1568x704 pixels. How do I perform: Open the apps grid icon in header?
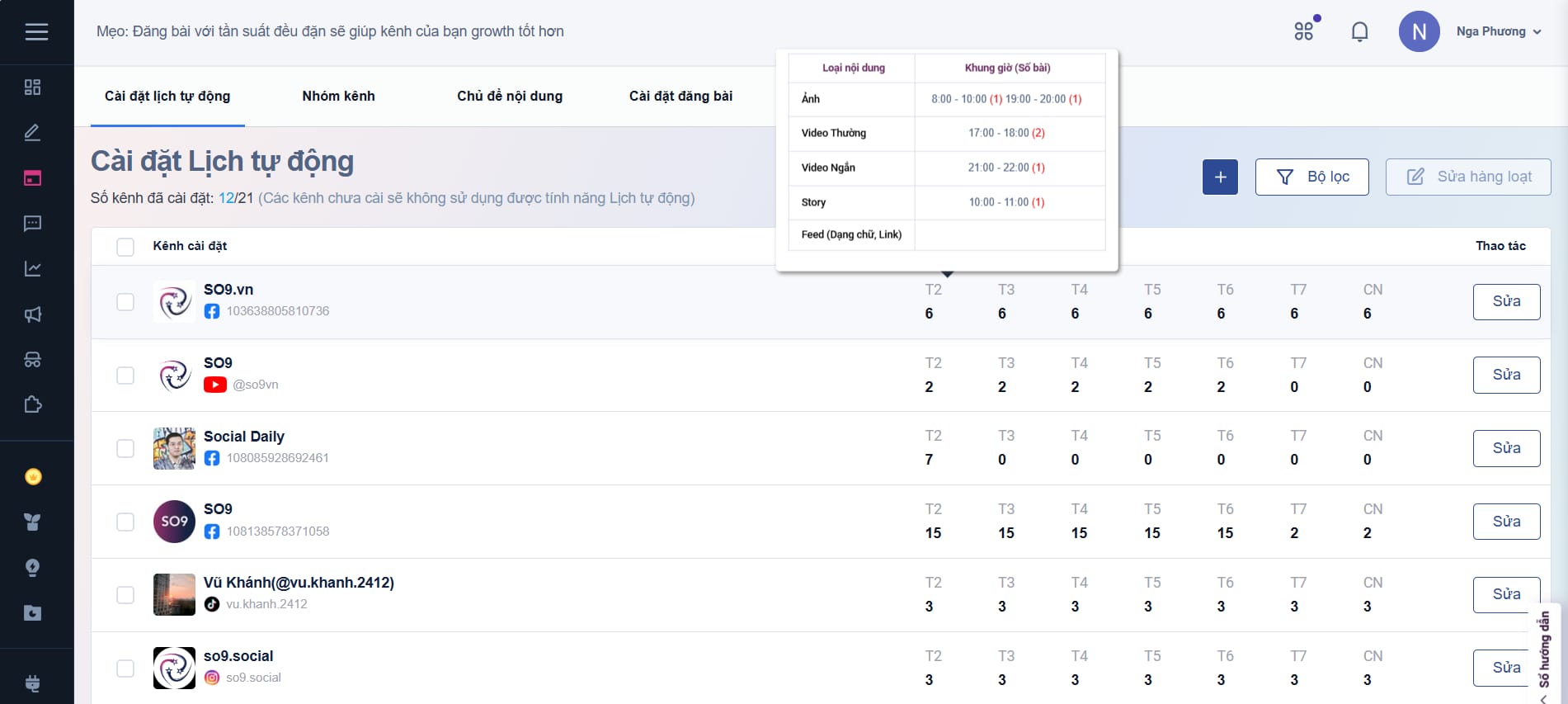pyautogui.click(x=1304, y=31)
